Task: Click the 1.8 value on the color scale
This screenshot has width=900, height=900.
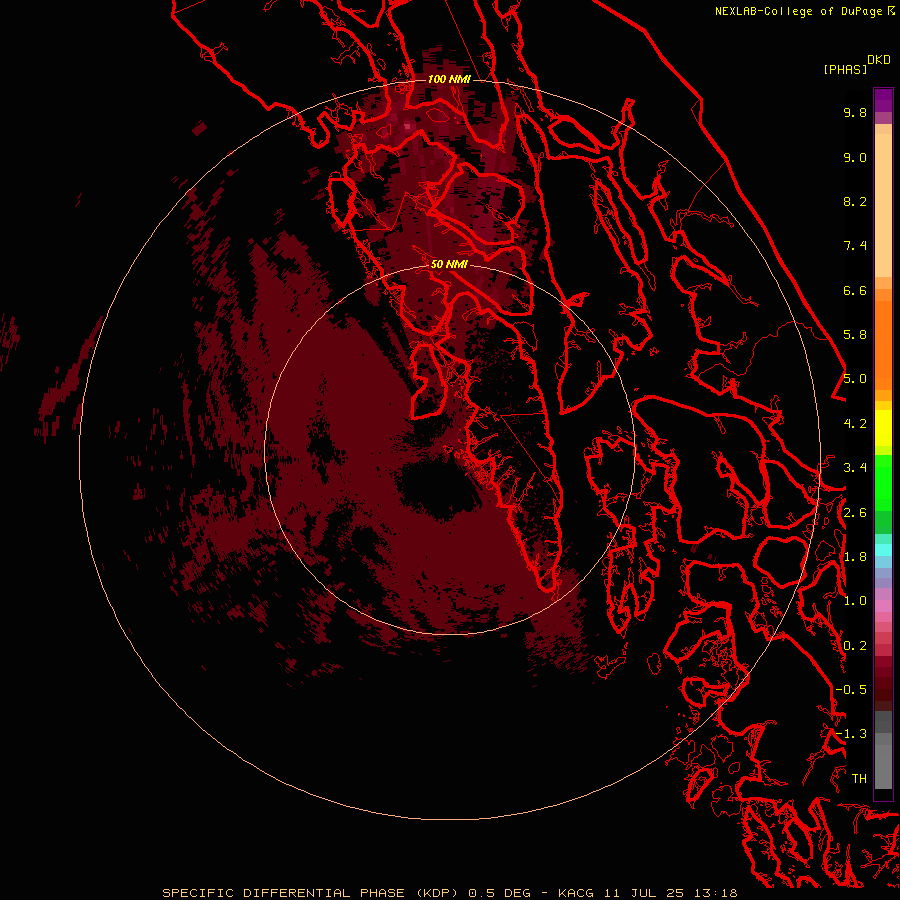Action: point(855,557)
